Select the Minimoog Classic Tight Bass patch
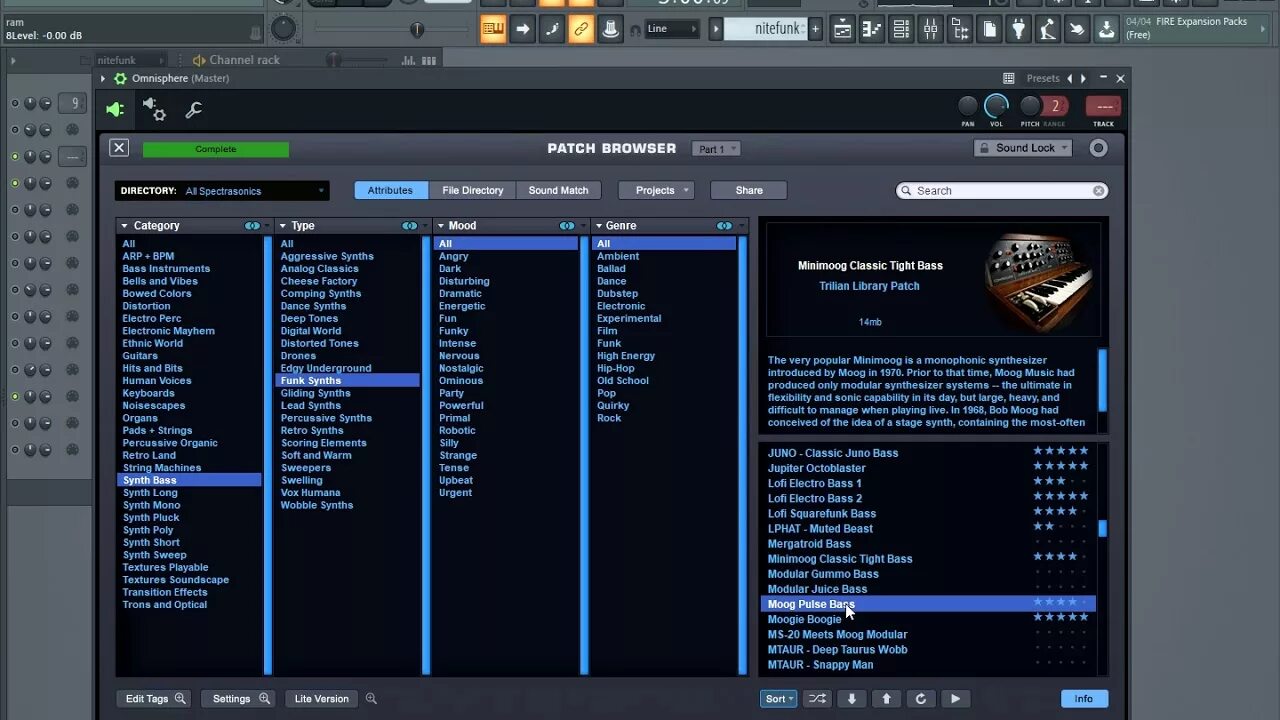This screenshot has width=1280, height=720. coord(928,559)
